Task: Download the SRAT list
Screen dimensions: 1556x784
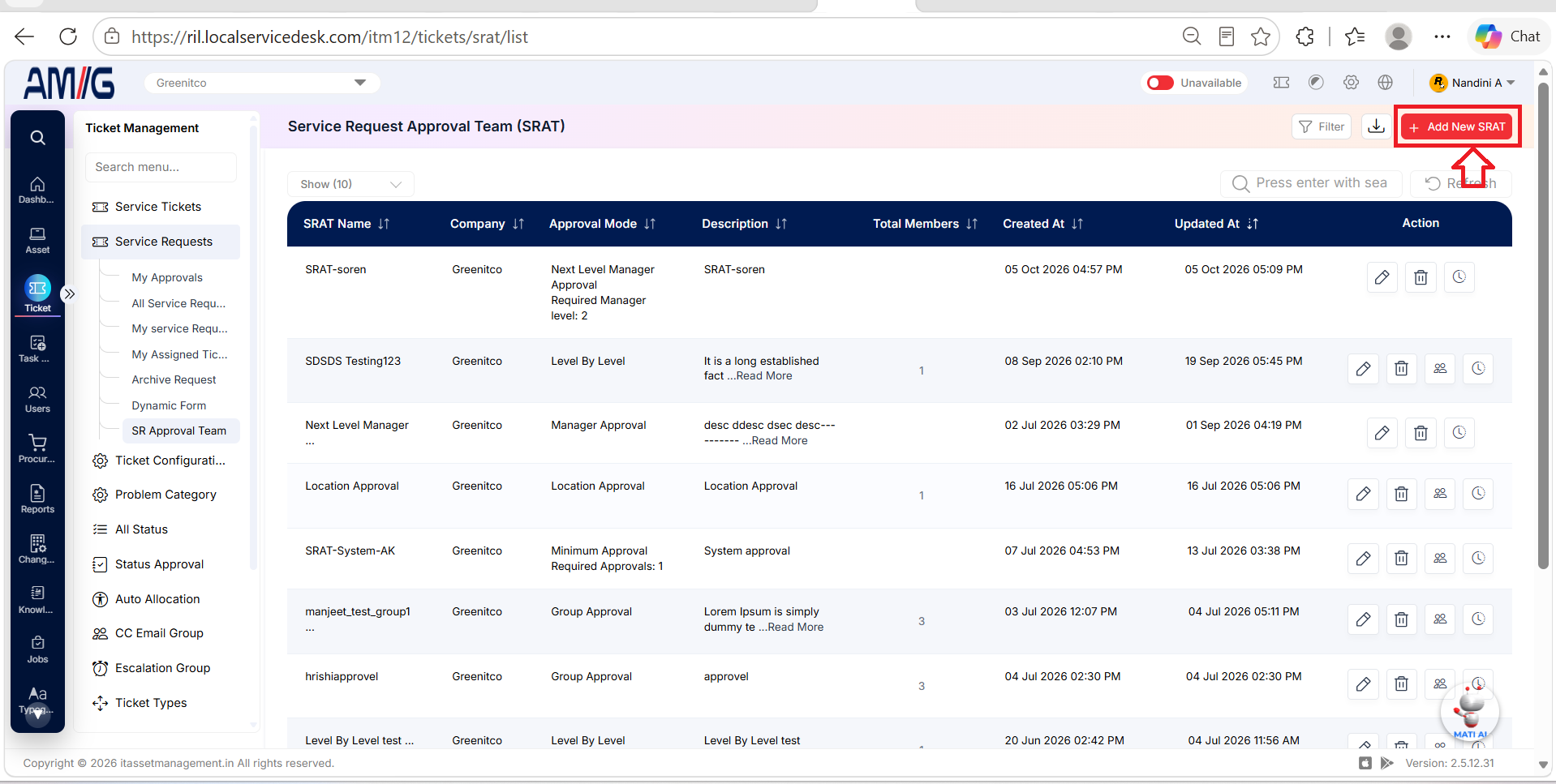Action: tap(1377, 126)
